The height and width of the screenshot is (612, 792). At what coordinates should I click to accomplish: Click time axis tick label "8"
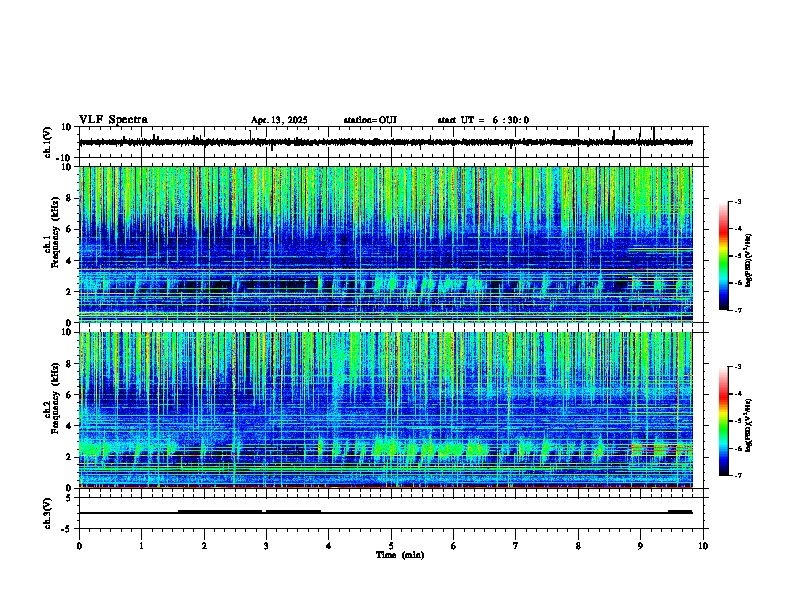coord(578,546)
